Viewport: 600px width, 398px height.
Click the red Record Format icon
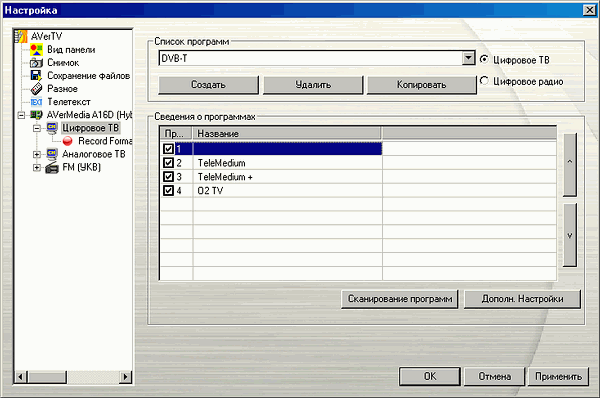[67, 141]
